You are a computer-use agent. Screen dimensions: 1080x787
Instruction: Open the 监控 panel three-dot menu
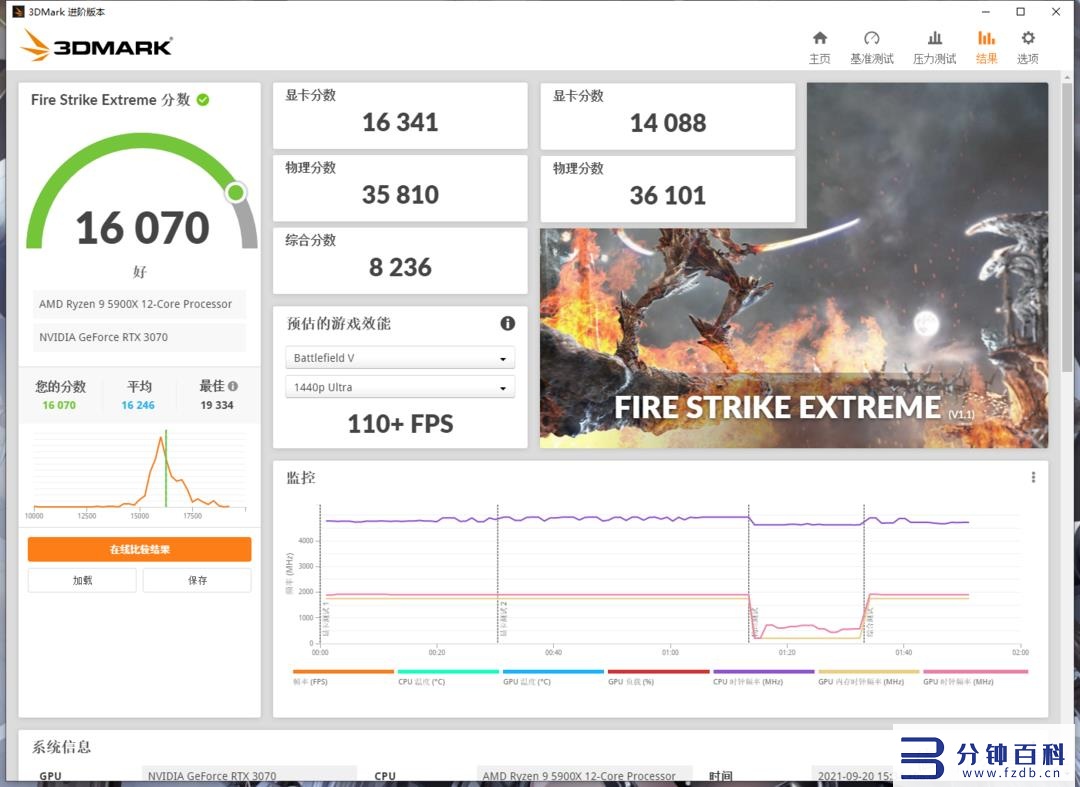click(1033, 477)
